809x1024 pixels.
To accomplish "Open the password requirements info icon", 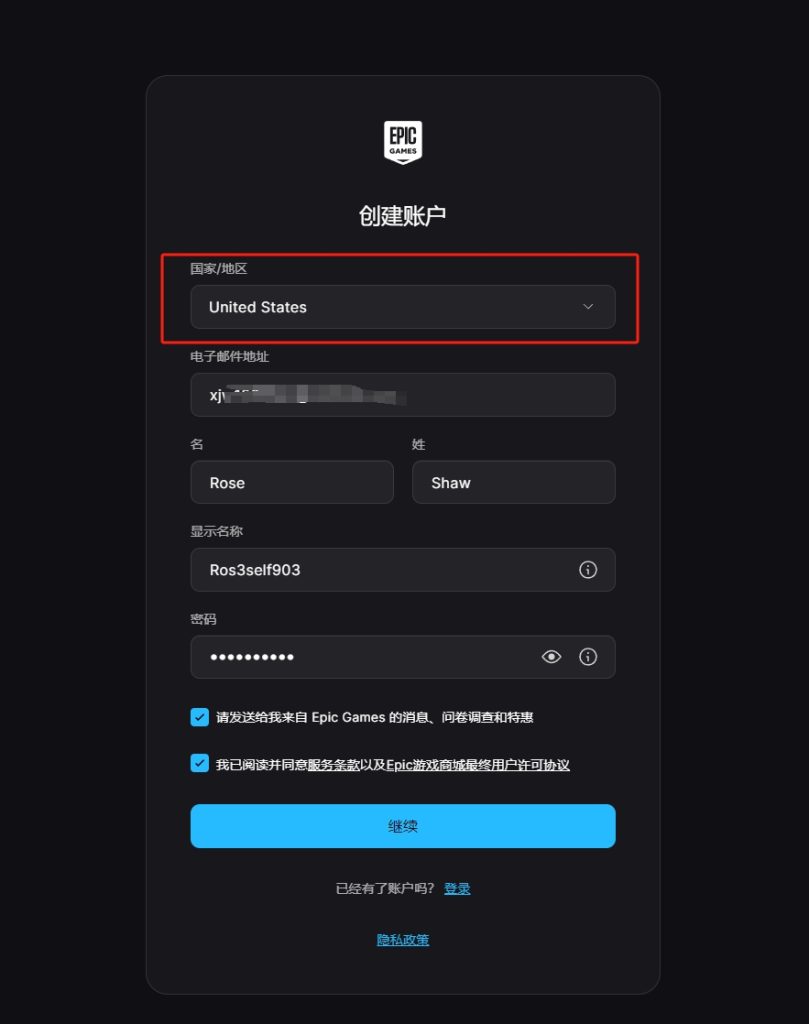I will [588, 656].
